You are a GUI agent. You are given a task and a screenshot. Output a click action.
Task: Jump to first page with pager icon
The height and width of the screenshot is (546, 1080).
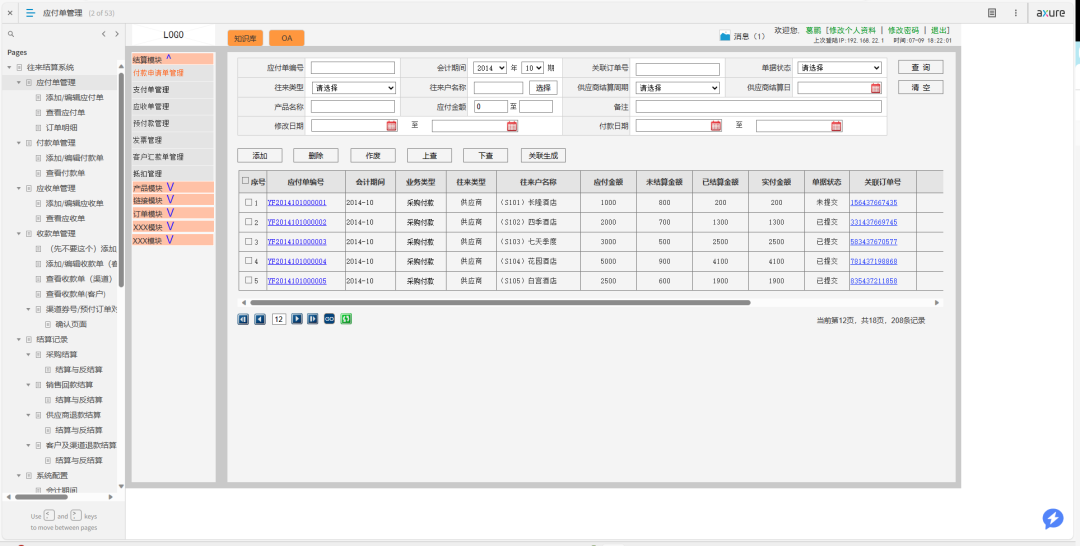click(x=243, y=319)
